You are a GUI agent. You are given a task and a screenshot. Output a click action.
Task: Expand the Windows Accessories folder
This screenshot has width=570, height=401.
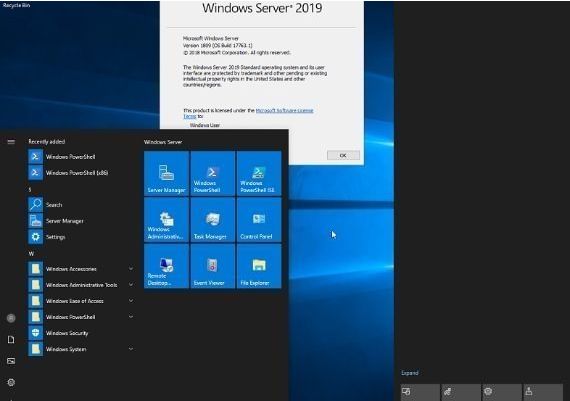(x=81, y=269)
